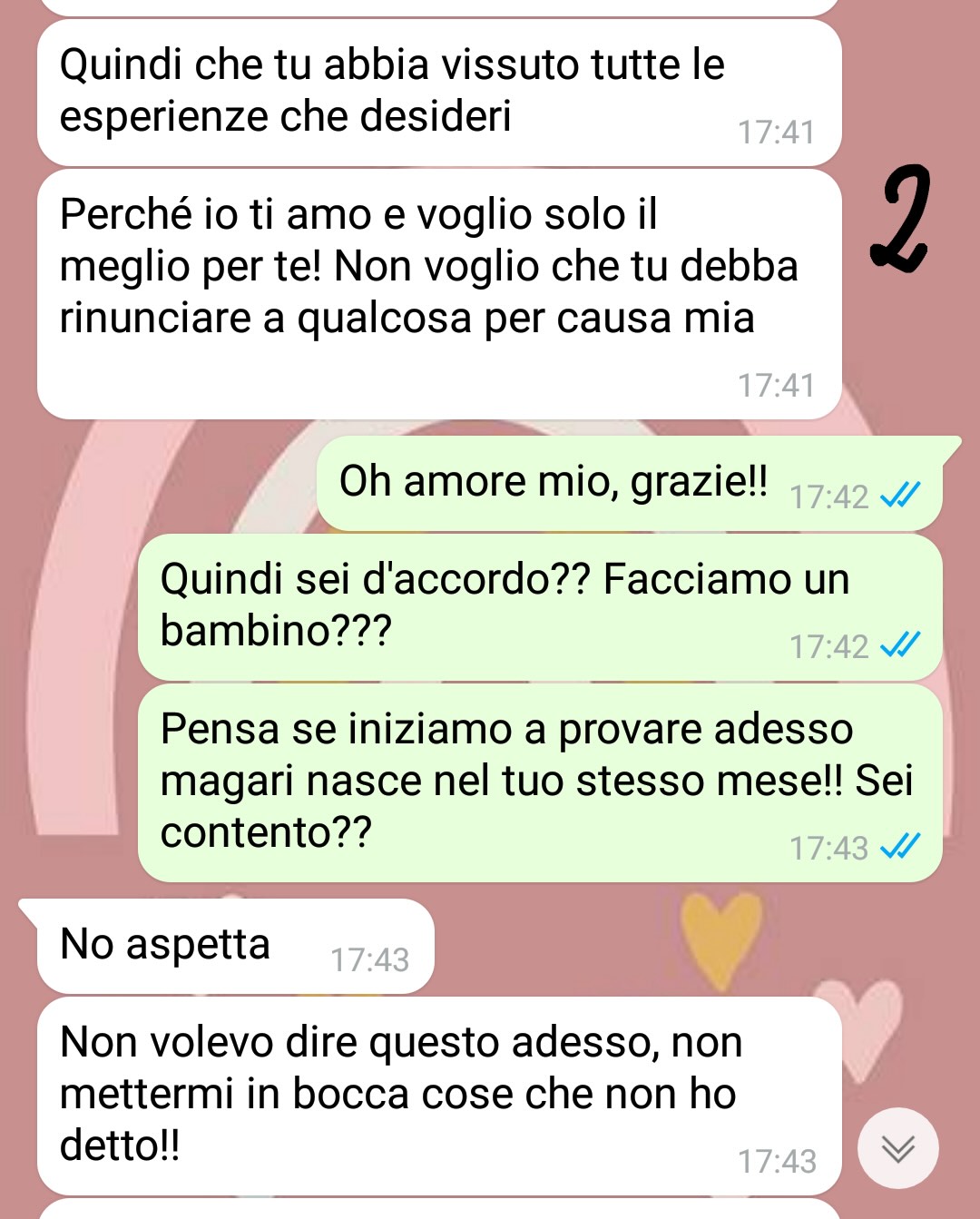Tap the handwritten number 2 annotation
Screen dimensions: 980x1219
(x=899, y=219)
